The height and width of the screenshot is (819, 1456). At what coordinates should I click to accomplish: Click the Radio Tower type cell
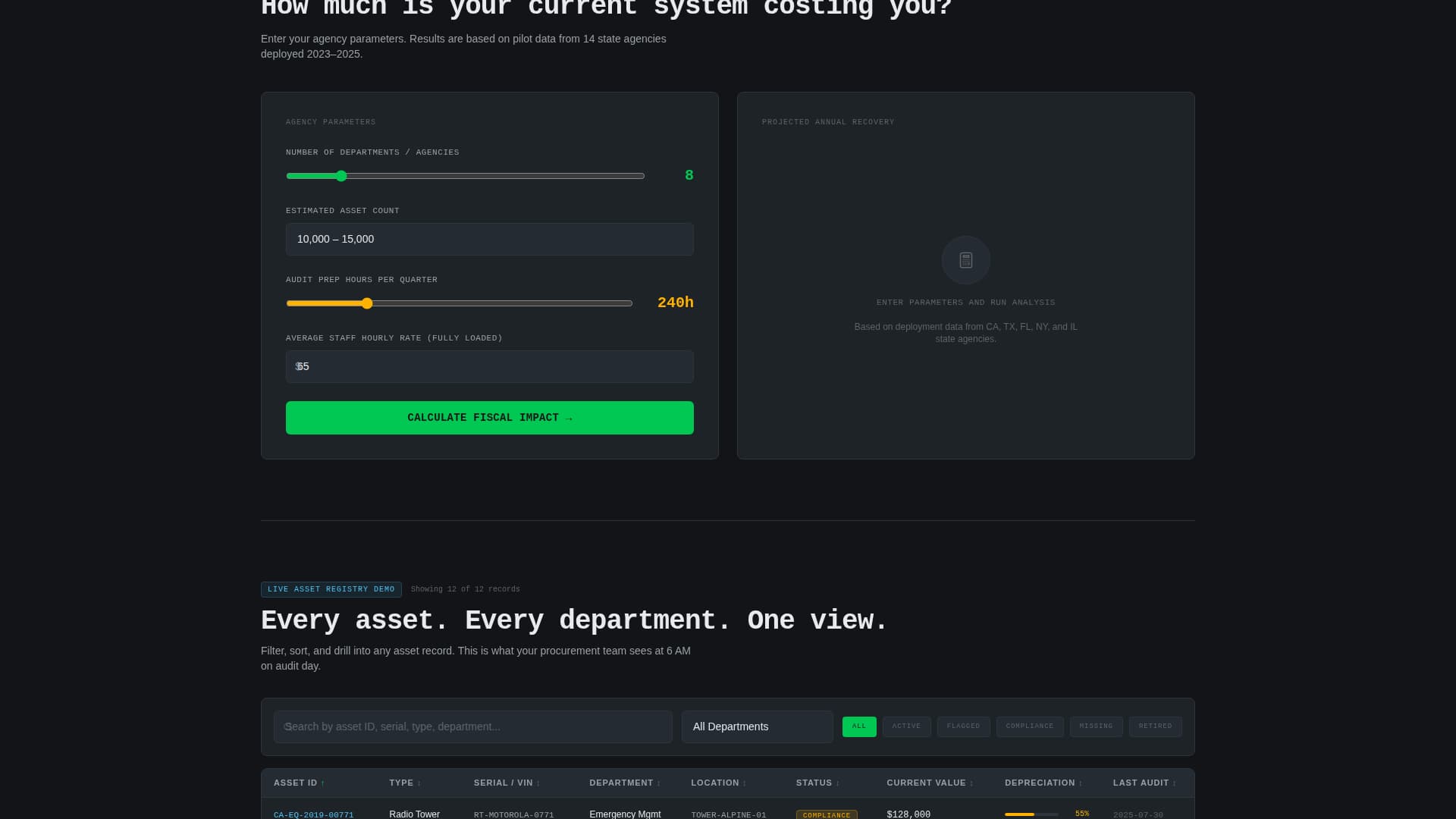click(x=414, y=814)
